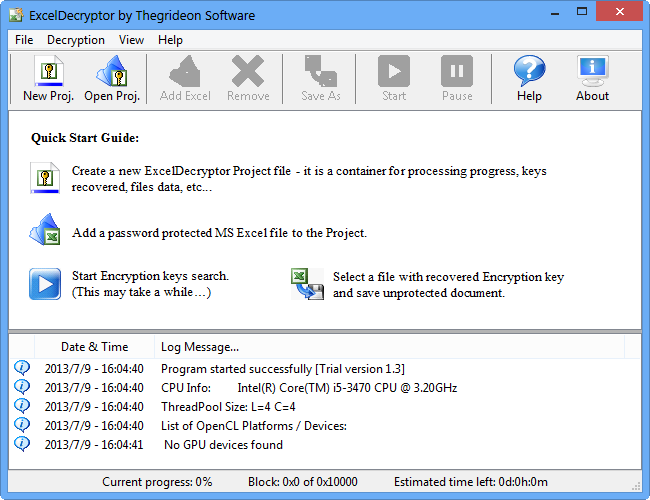
Task: Click 'Select a file with recovered Encryption key' text
Action: (x=449, y=277)
